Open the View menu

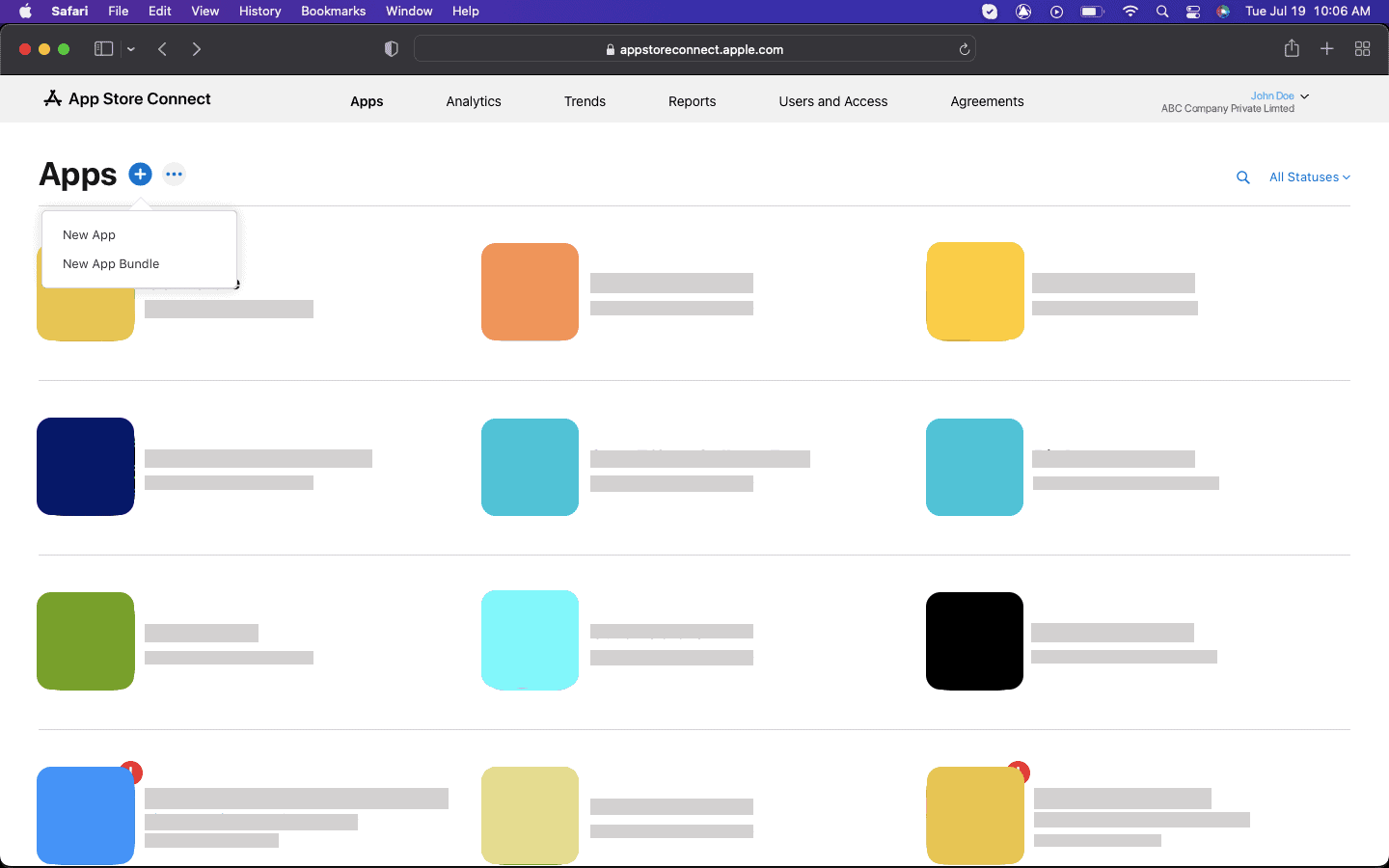point(204,12)
